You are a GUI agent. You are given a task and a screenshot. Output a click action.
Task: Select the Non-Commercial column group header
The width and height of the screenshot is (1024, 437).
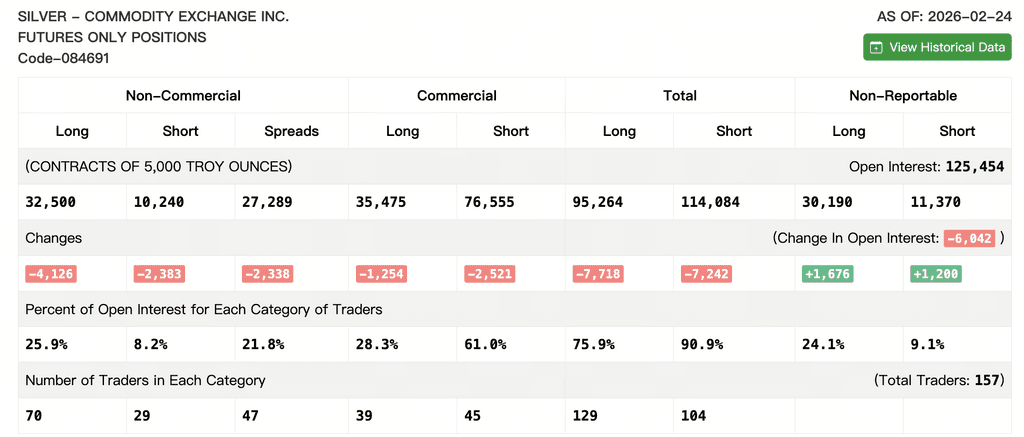click(184, 95)
